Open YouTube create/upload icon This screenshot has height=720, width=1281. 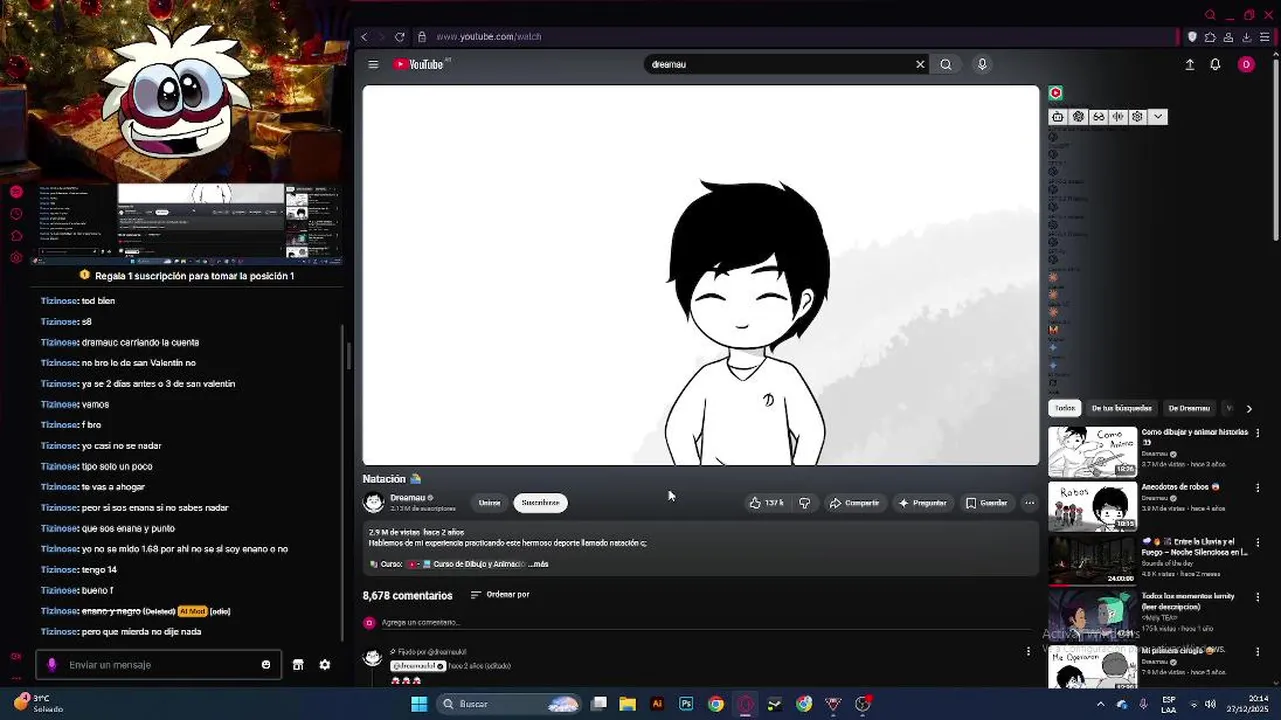(1190, 64)
